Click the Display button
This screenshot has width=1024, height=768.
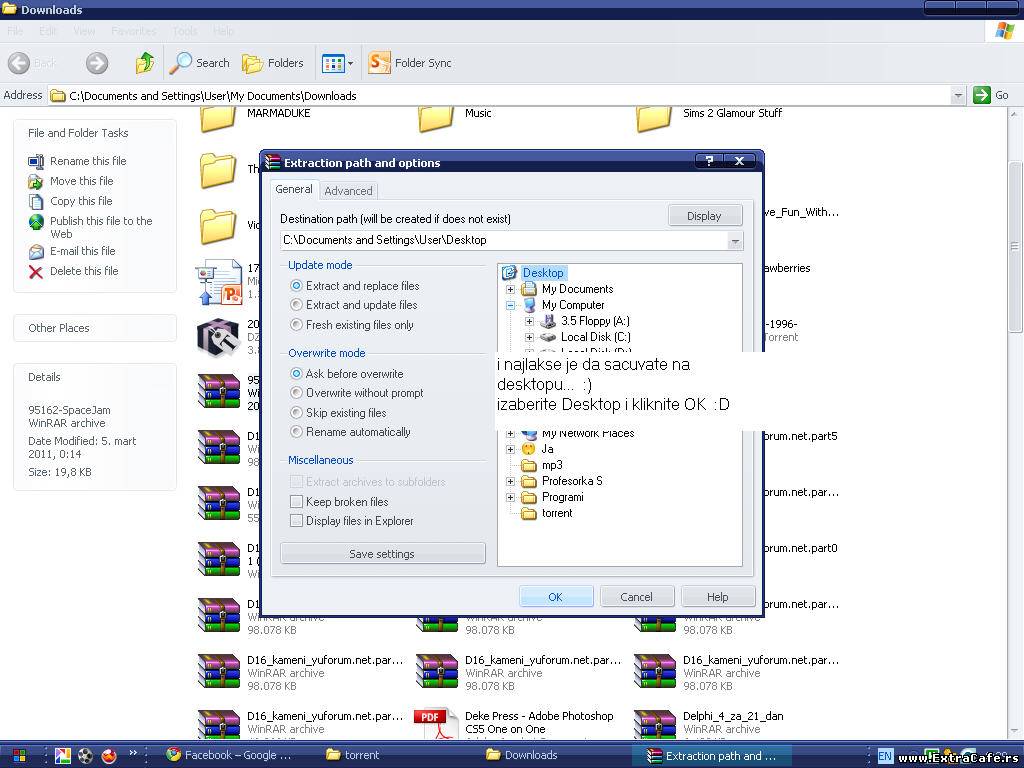705,216
